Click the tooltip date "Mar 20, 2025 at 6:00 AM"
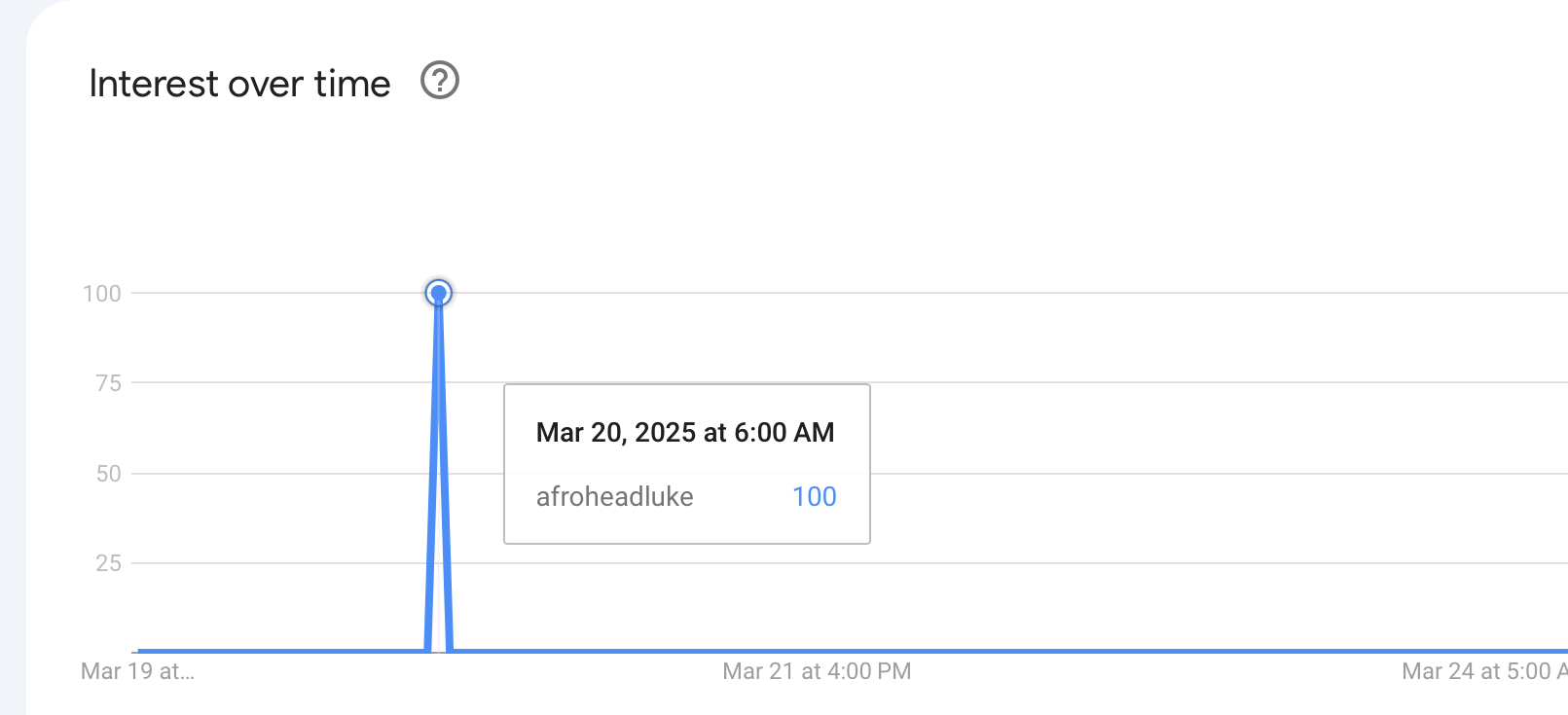Screen dimensions: 1568x715 (685, 433)
